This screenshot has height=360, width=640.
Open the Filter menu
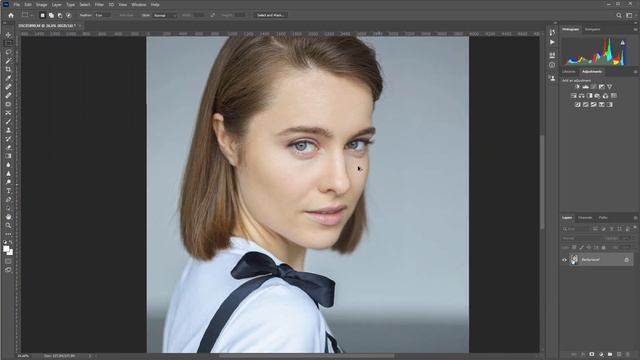99,4
